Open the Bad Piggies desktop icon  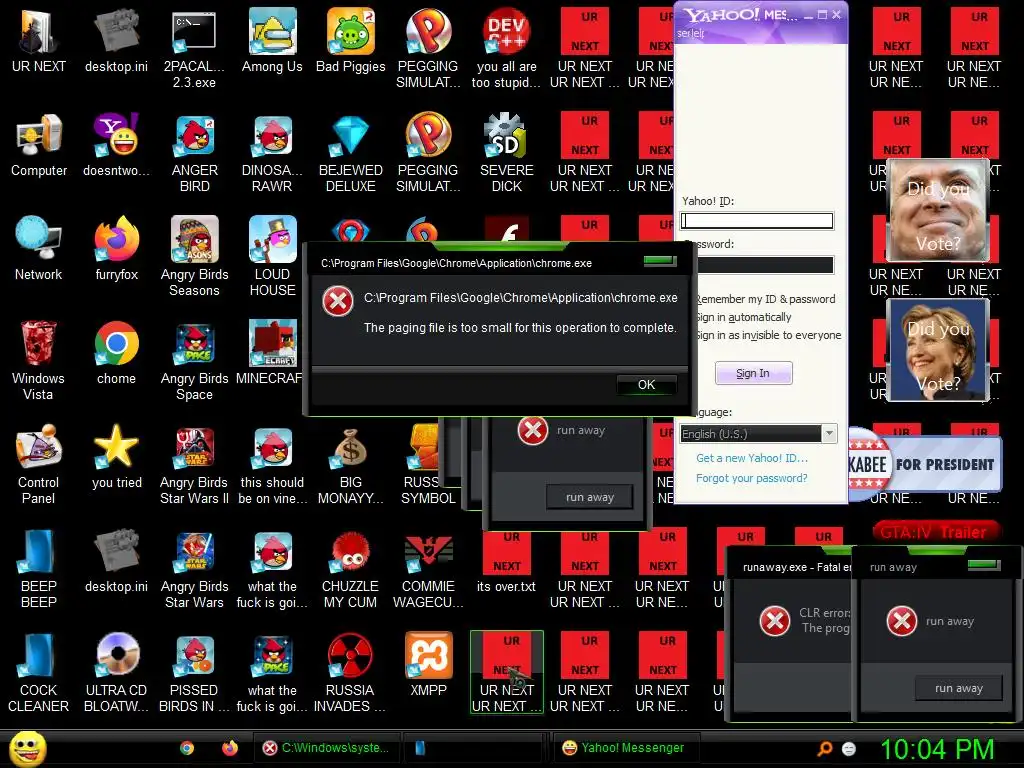pyautogui.click(x=351, y=40)
